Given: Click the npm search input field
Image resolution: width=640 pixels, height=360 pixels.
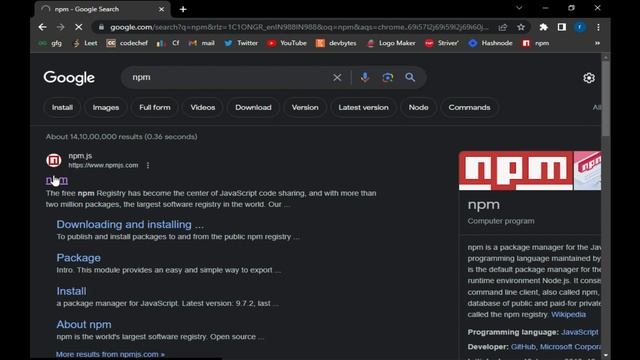Looking at the screenshot, I should point(229,78).
